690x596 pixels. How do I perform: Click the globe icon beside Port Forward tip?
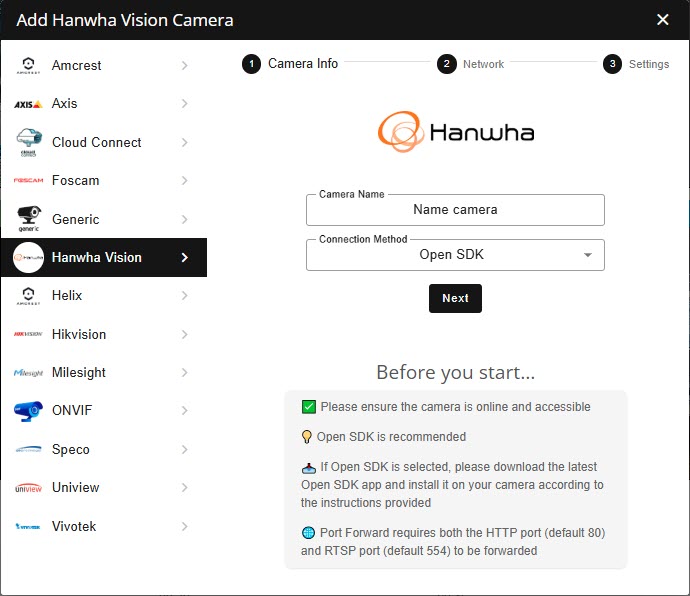(308, 533)
